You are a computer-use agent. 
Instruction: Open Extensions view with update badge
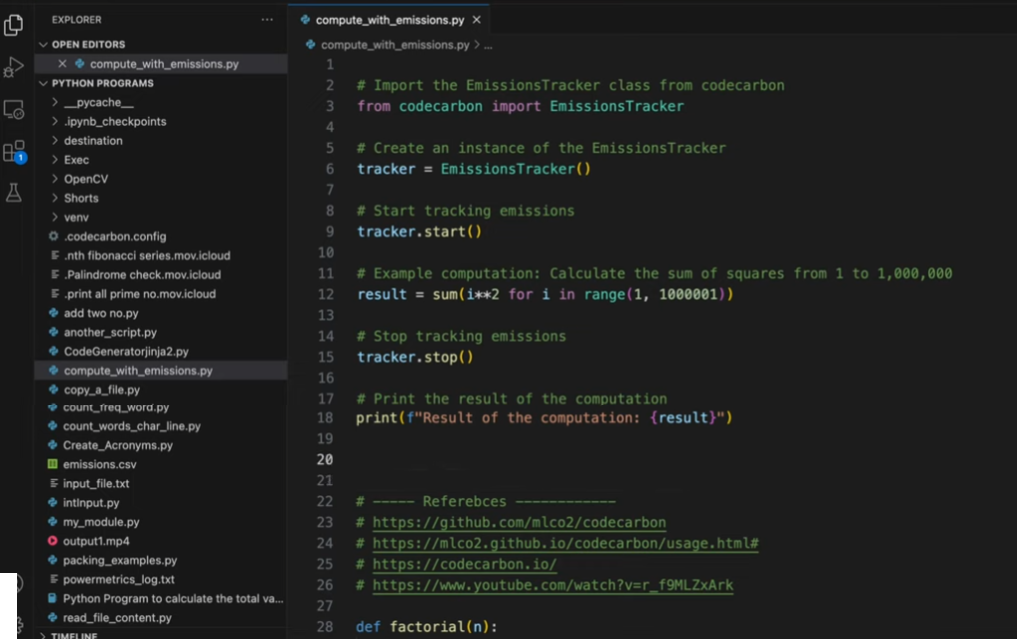14,151
